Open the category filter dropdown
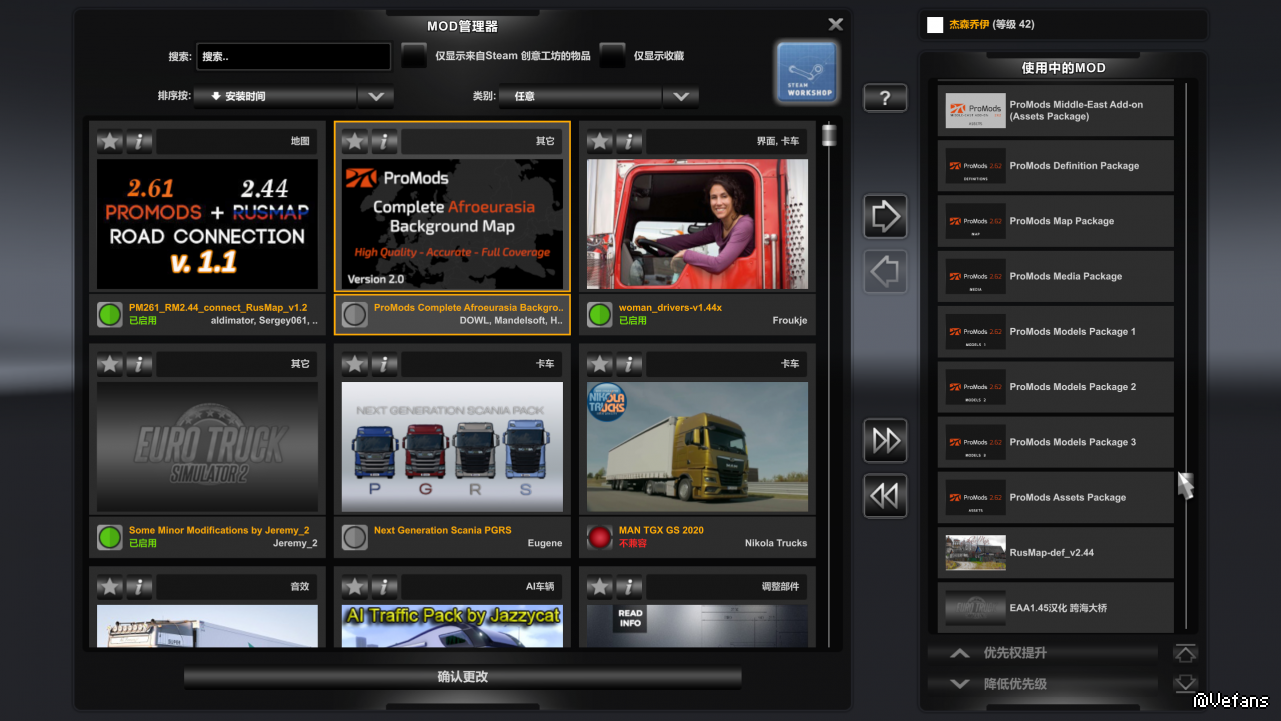Image resolution: width=1281 pixels, height=721 pixels. [680, 97]
